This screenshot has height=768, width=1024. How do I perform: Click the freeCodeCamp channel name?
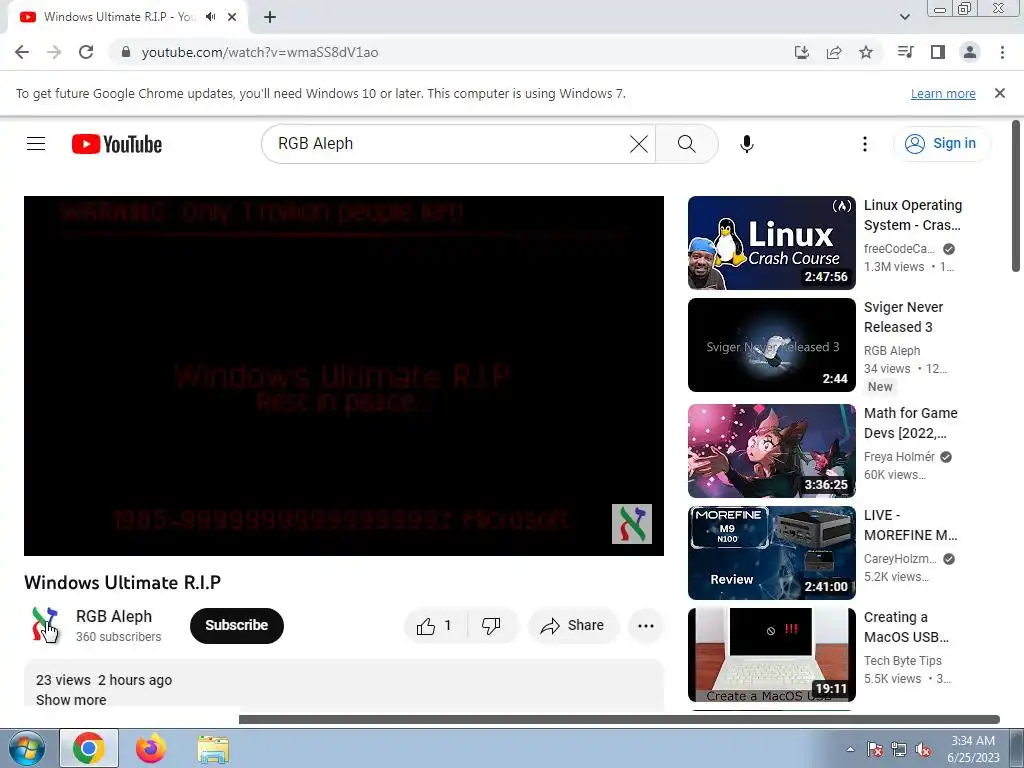[x=899, y=249]
